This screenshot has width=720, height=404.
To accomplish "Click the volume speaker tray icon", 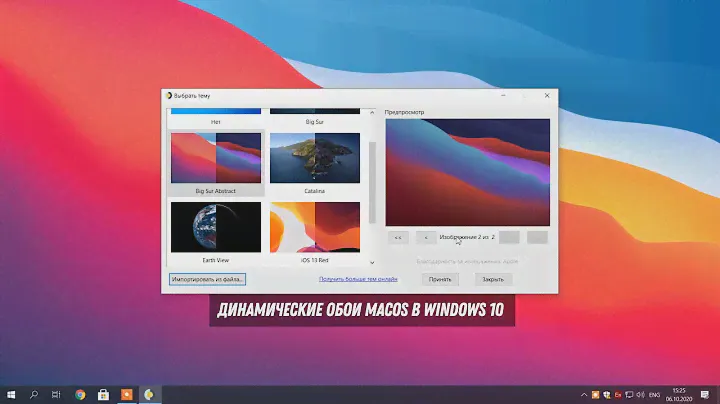I will [643, 394].
